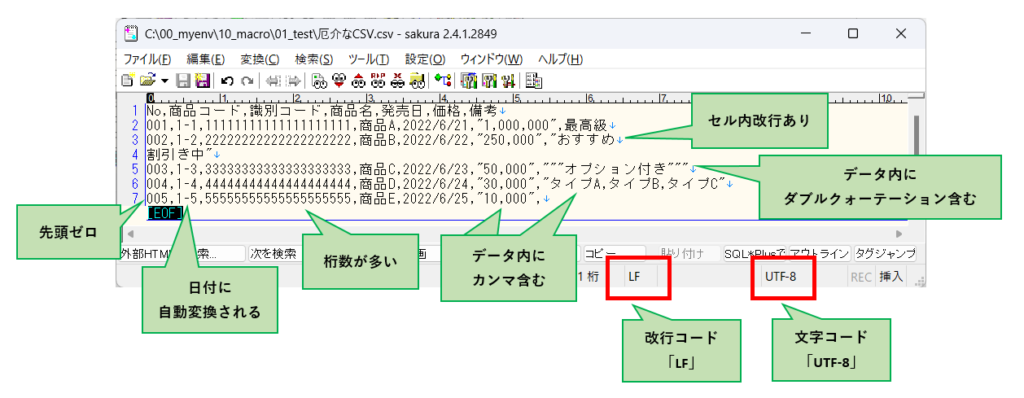This screenshot has height=398, width=1024.
Task: Click the horizontal scrollbar right arrow
Action: 900,233
